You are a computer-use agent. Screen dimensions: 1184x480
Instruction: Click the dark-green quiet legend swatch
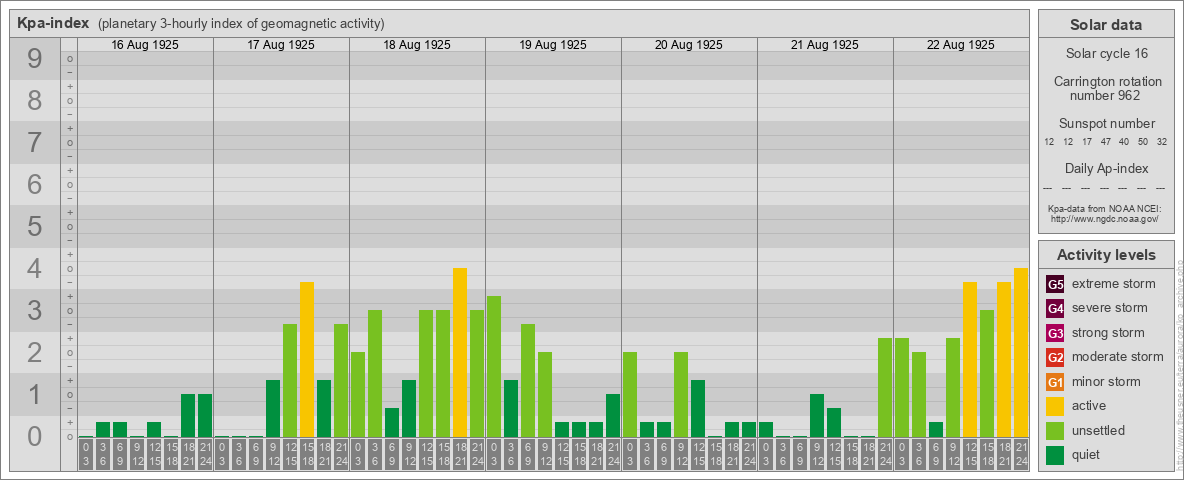[x=1055, y=455]
